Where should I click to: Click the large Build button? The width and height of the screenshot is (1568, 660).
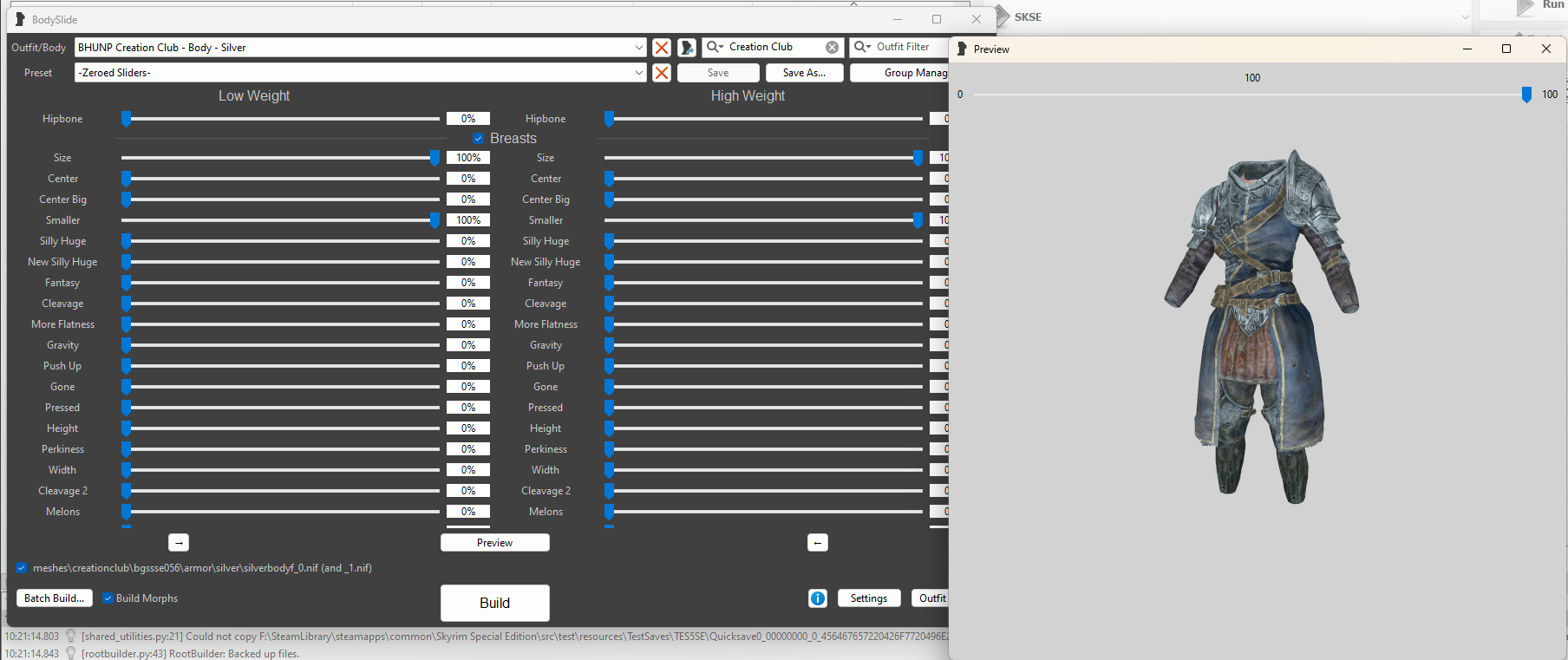click(494, 603)
